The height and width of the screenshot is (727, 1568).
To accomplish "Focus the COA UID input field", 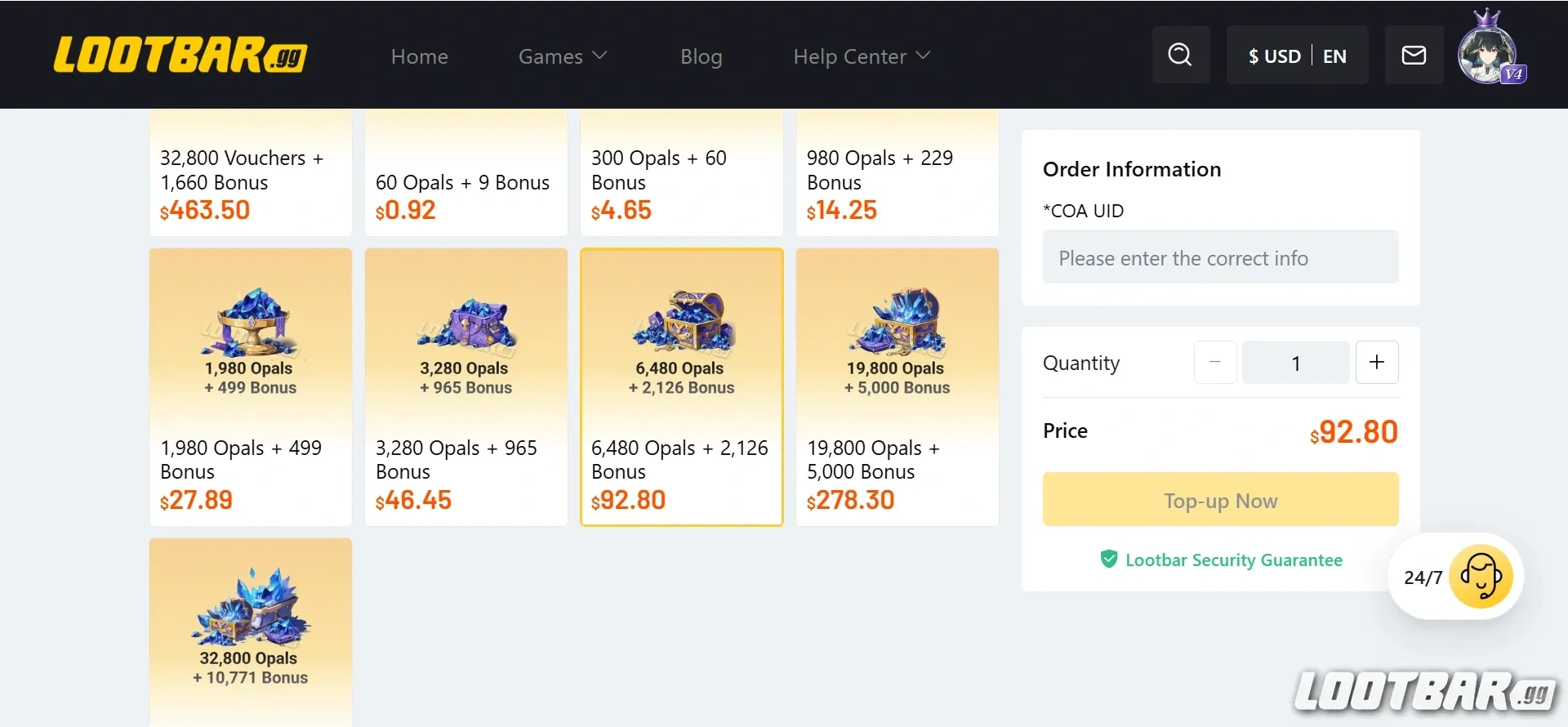I will coord(1220,257).
